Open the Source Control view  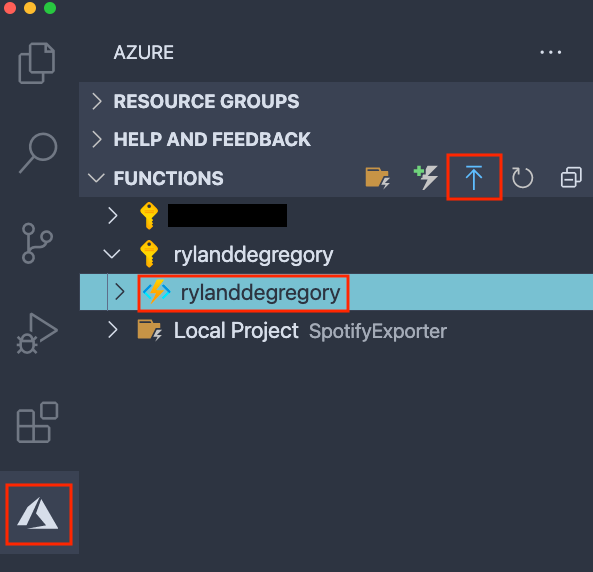(x=37, y=243)
